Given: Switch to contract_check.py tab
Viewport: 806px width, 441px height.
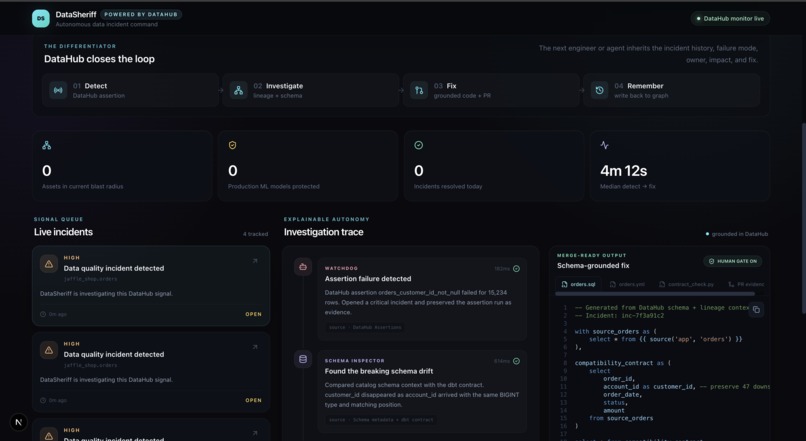Looking at the screenshot, I should pos(686,284).
